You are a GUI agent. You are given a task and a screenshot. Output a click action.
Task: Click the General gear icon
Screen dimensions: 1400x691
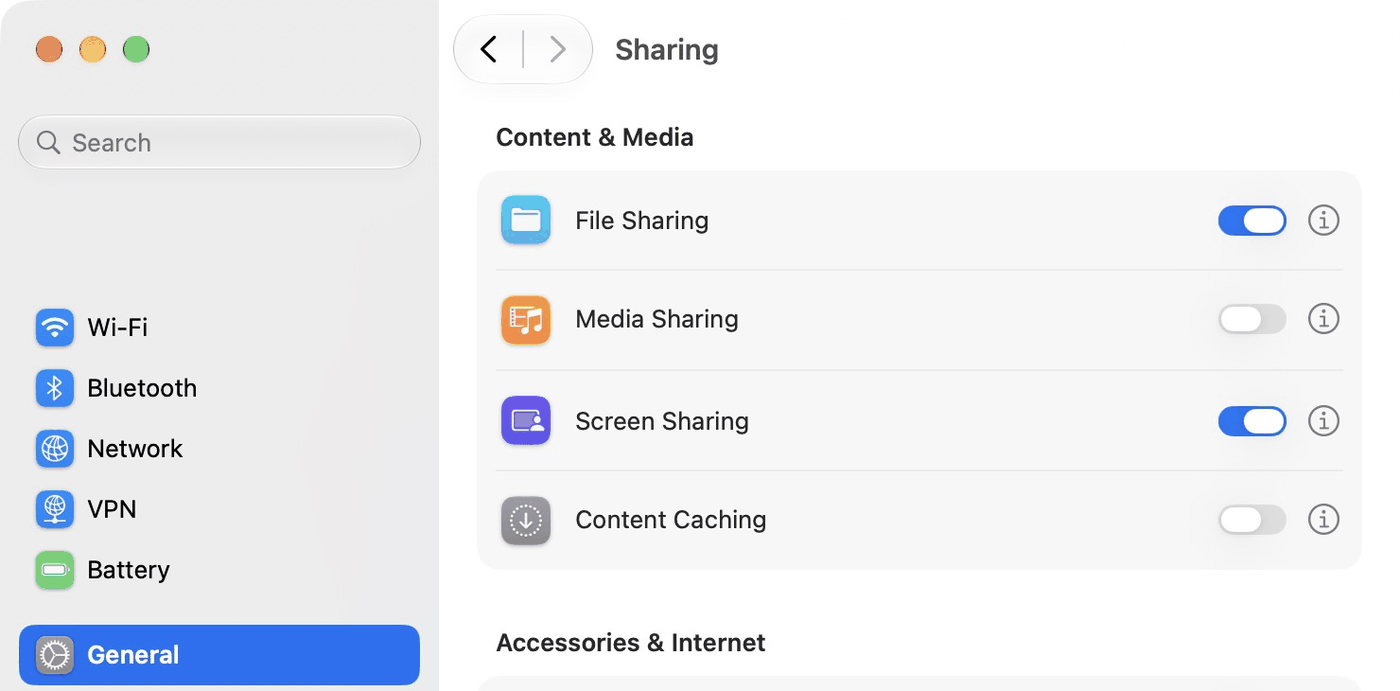[x=55, y=655]
